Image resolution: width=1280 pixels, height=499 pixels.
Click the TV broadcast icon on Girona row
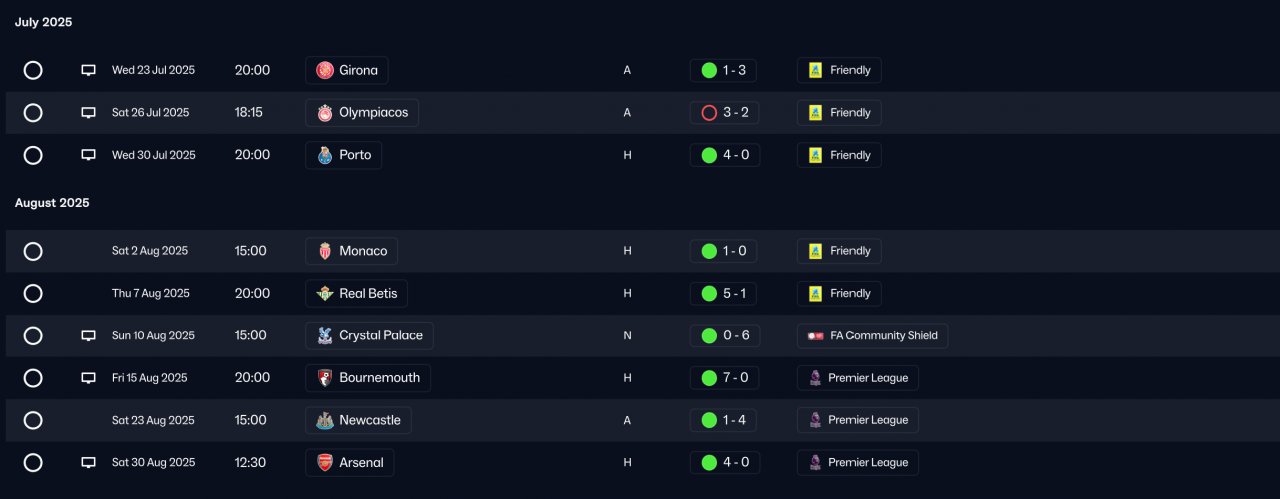pyautogui.click(x=88, y=70)
